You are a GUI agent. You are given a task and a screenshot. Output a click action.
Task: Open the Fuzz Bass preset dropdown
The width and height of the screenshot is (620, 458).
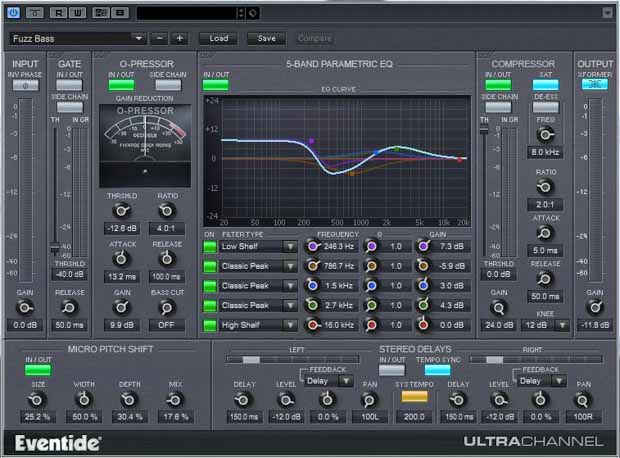click(x=141, y=38)
